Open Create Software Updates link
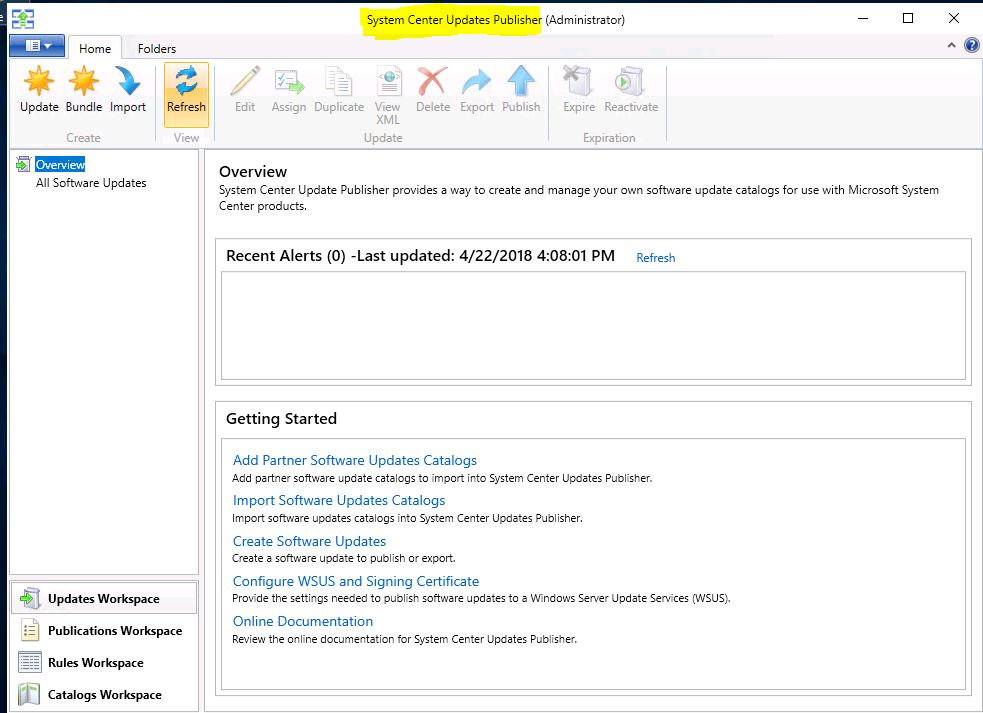 point(309,541)
